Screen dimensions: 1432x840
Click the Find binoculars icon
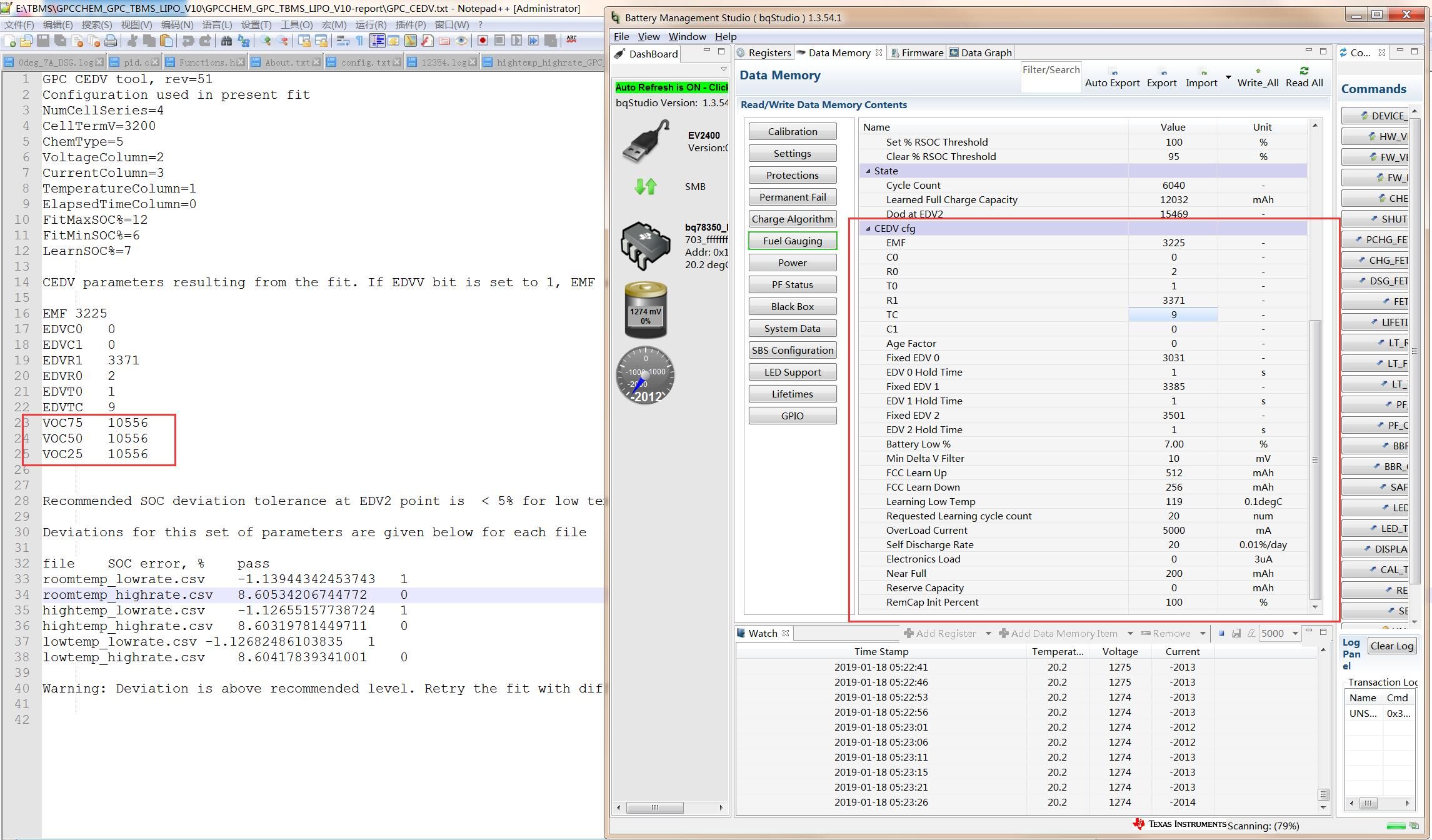226,41
